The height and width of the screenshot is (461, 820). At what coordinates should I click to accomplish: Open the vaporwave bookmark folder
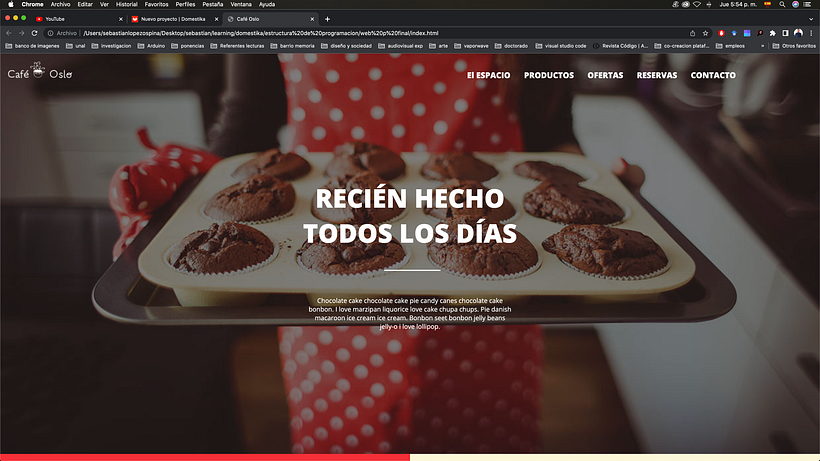(x=471, y=46)
